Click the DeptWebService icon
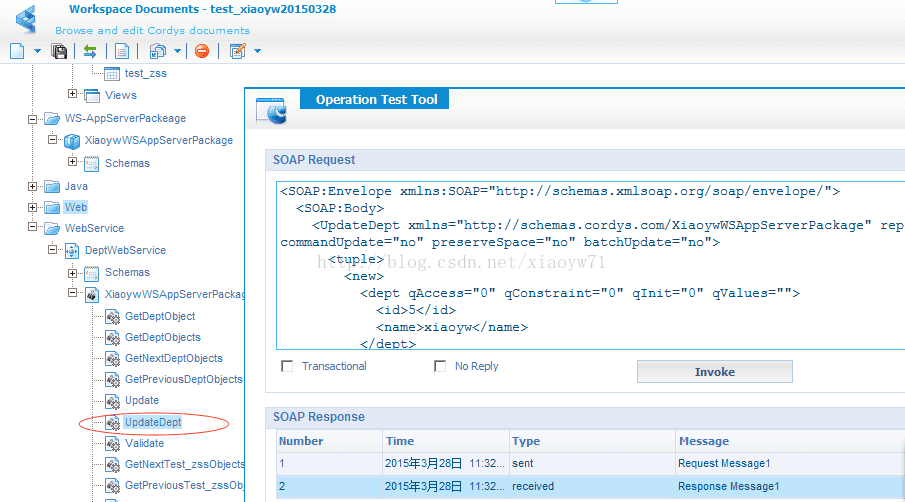905x502 pixels. pos(72,251)
